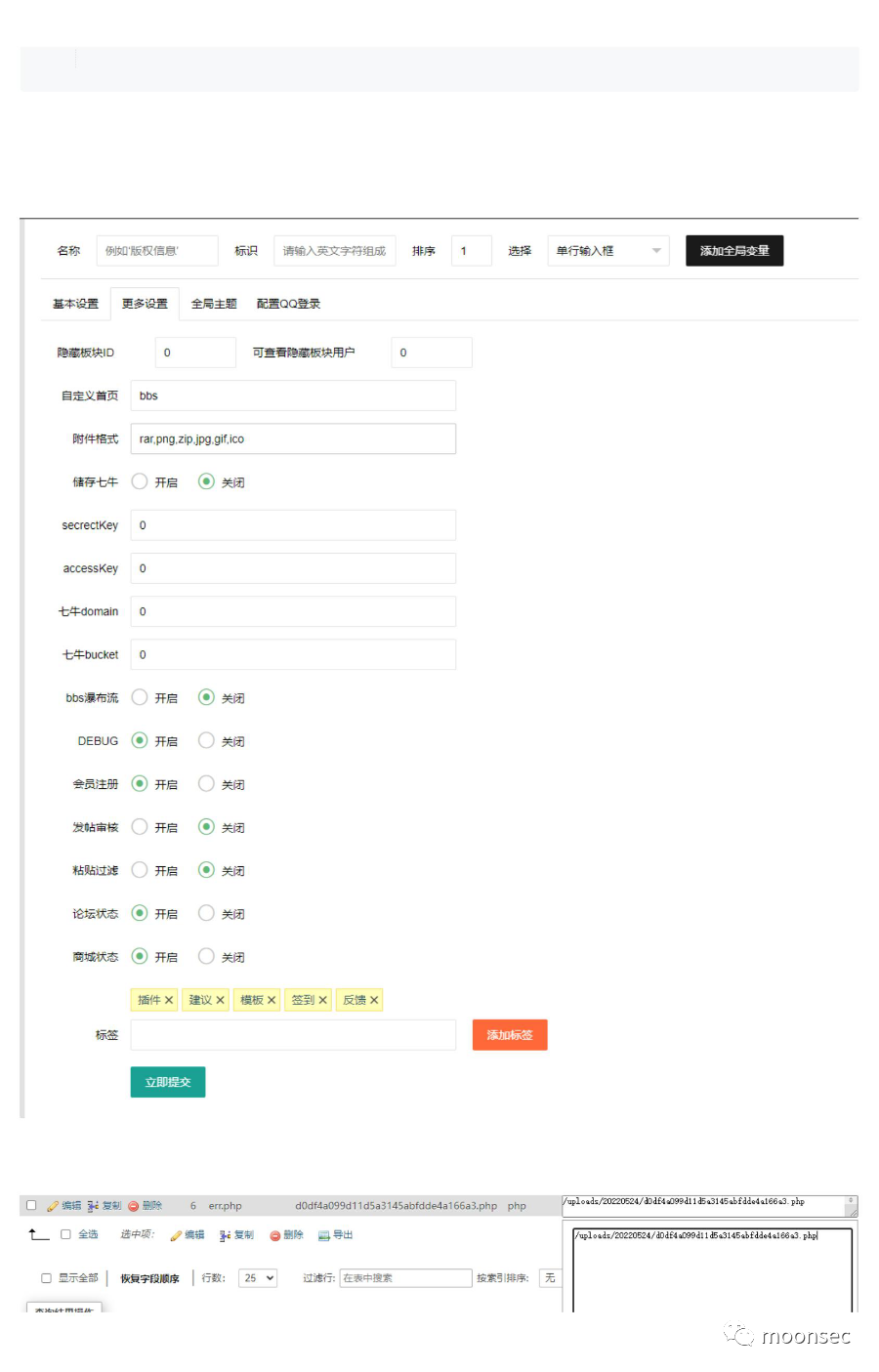Click the 可查看隐藏板块用户 input field
Image resolution: width=879 pixels, height=1372 pixels.
(432, 353)
